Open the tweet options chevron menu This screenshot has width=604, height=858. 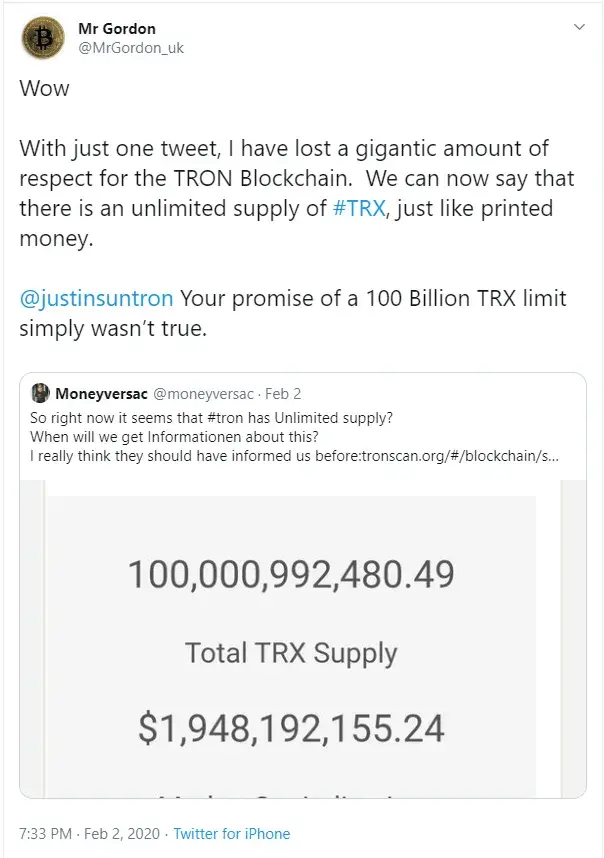pyautogui.click(x=579, y=28)
